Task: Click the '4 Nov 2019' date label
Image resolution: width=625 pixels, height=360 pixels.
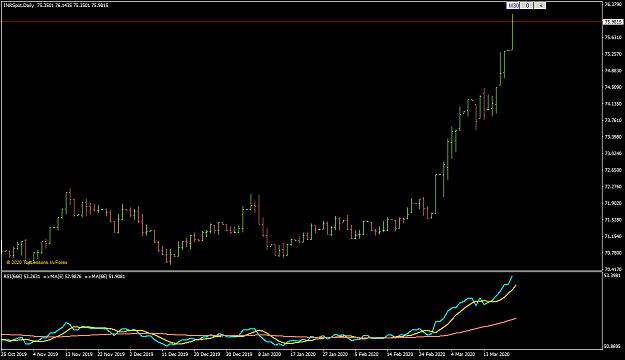Action: [x=45, y=354]
